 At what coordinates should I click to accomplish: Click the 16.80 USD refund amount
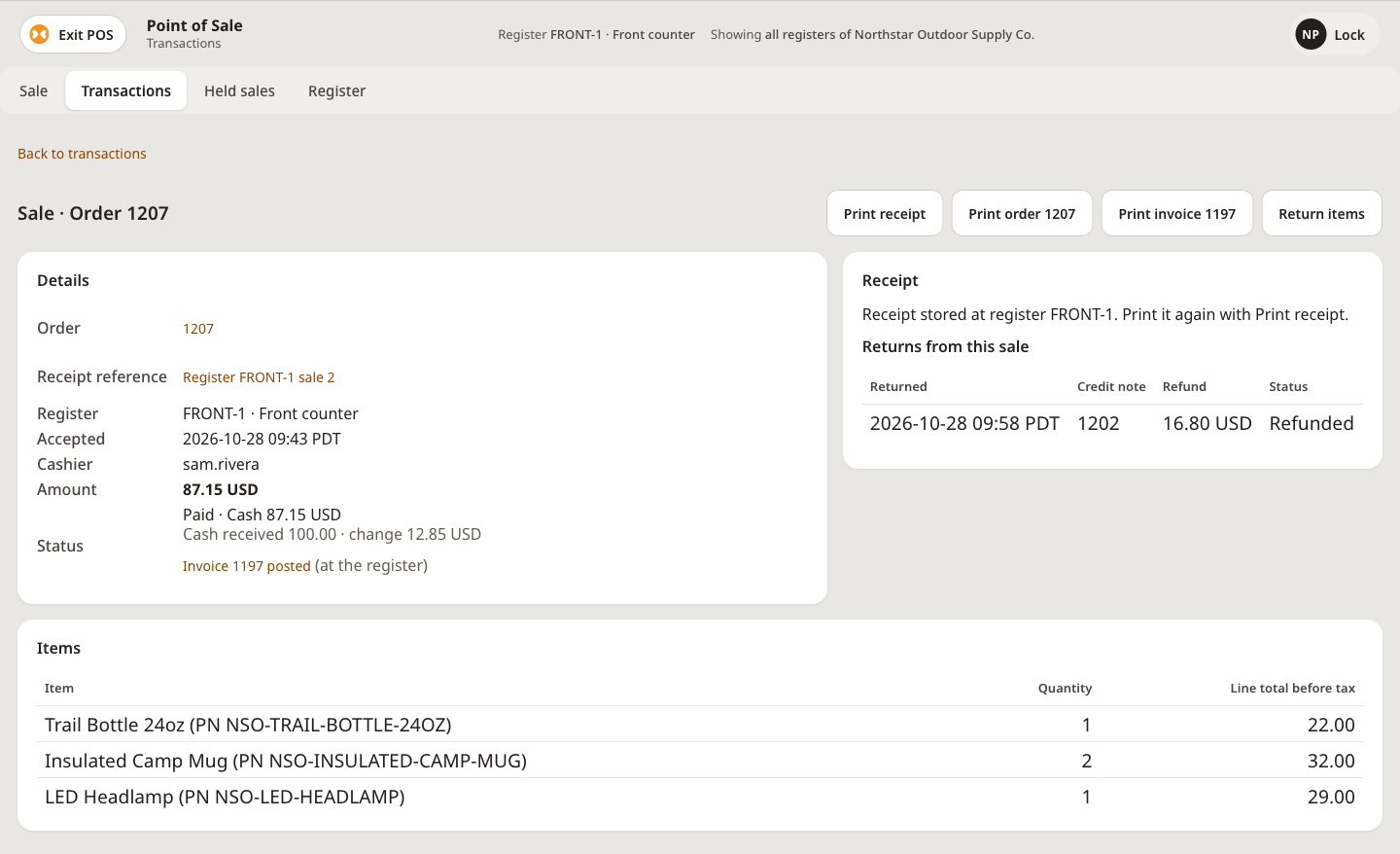point(1207,423)
